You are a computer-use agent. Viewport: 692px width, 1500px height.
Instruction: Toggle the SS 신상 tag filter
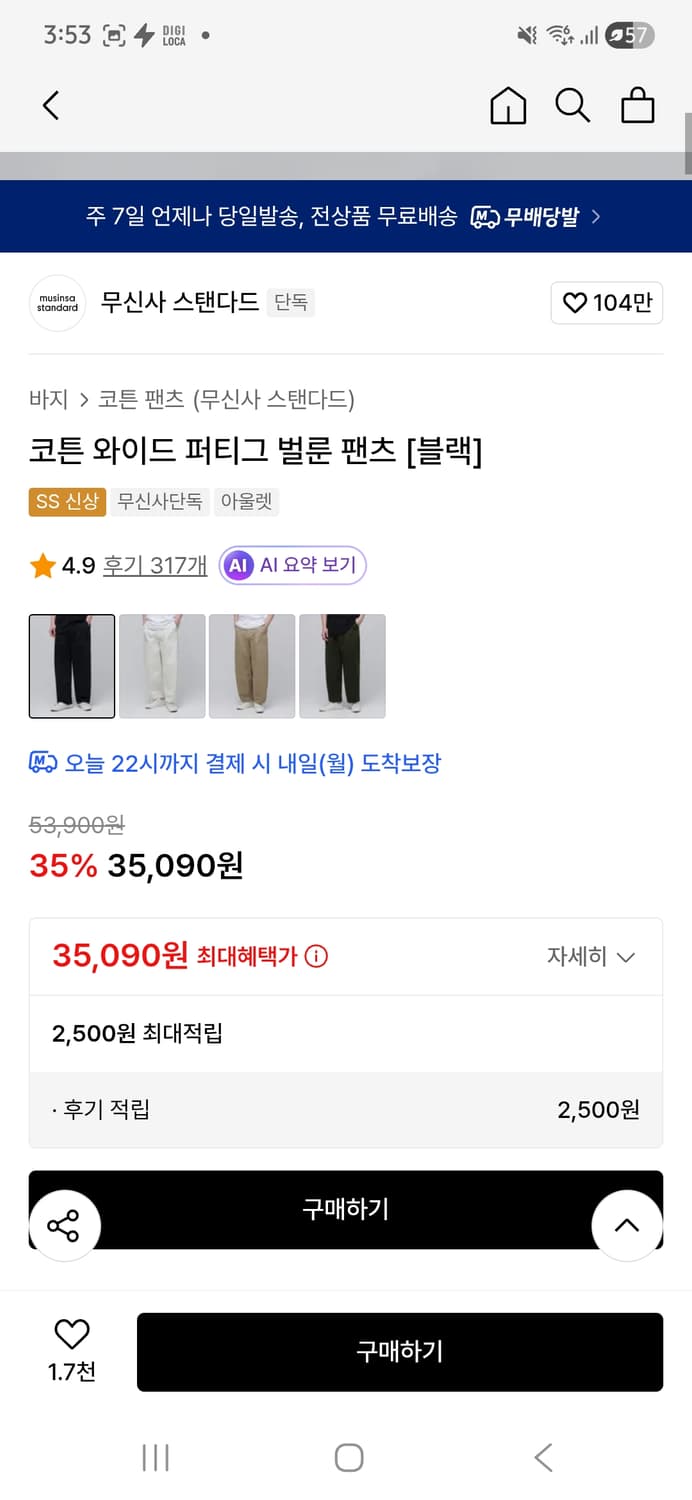(66, 502)
